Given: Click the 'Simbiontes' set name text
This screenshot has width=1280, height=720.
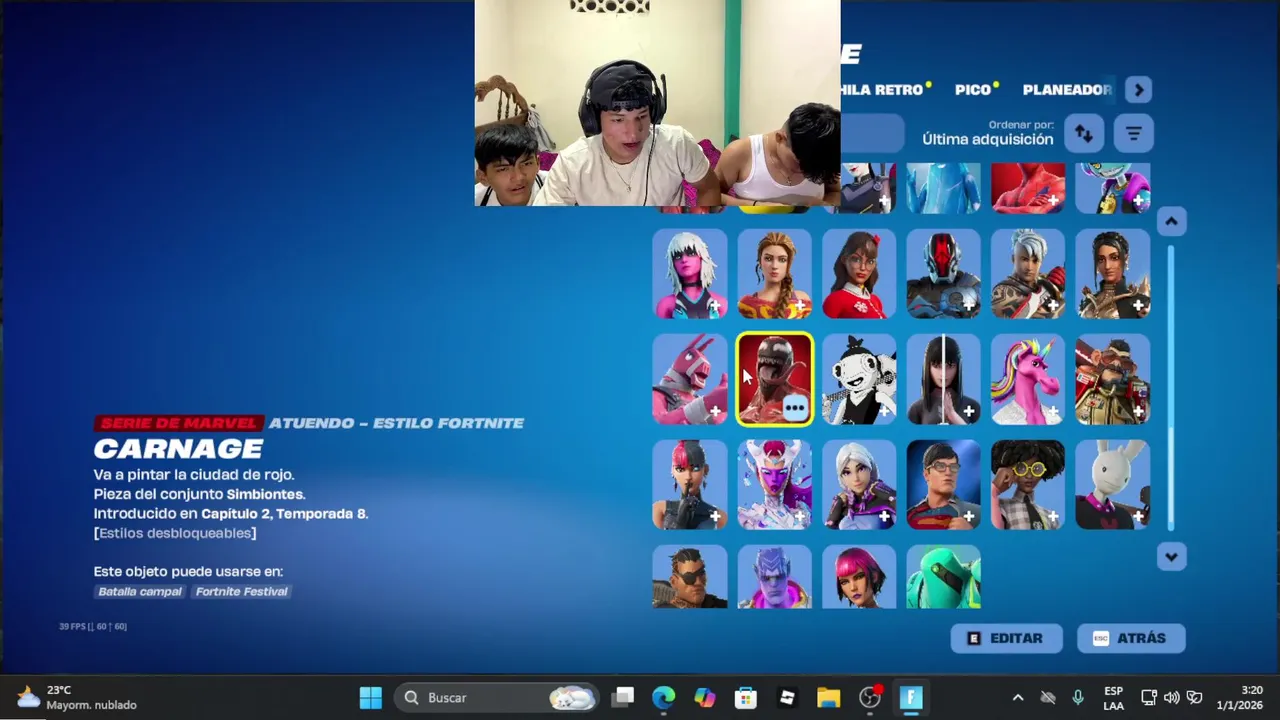Looking at the screenshot, I should pos(265,494).
